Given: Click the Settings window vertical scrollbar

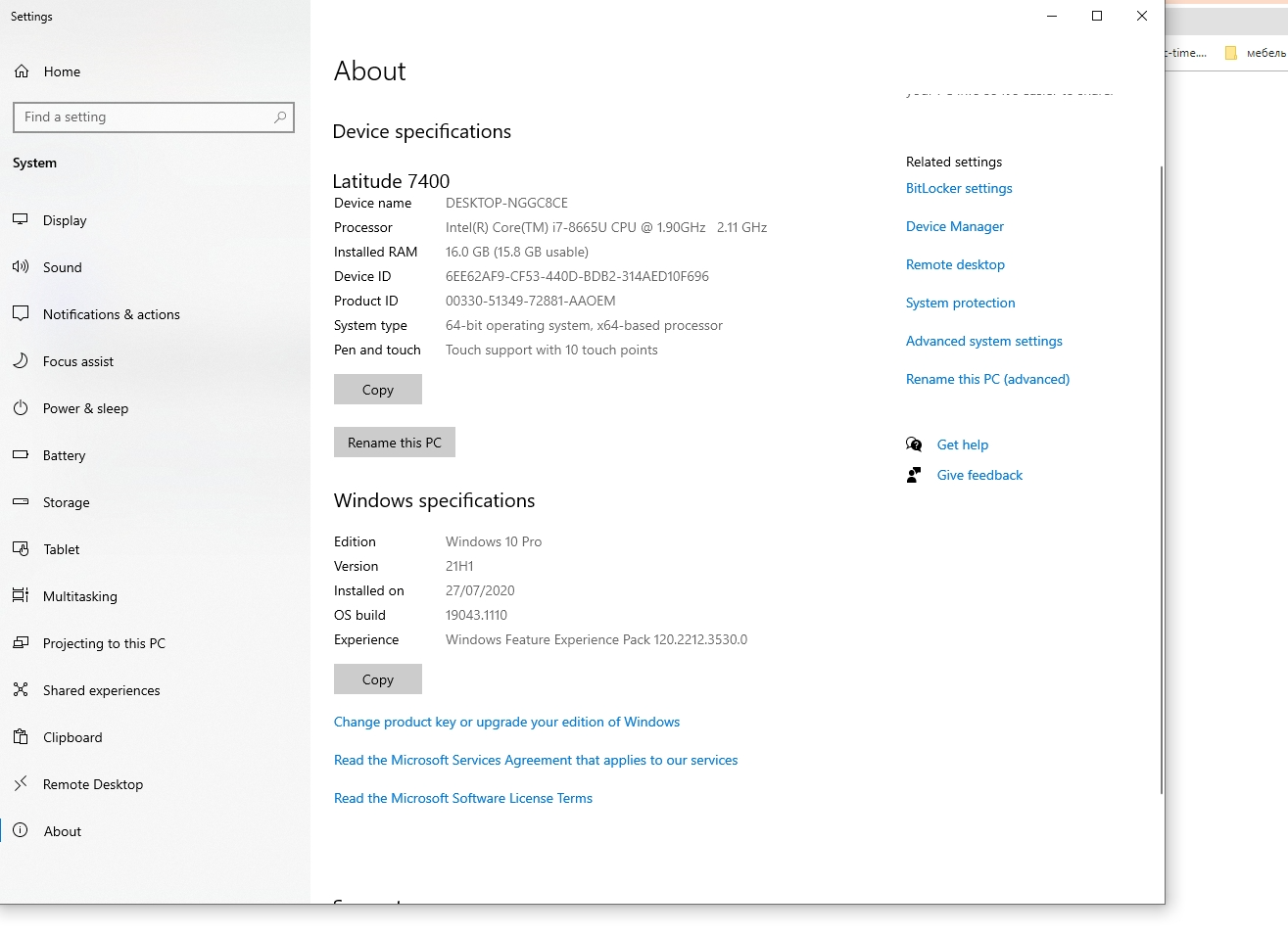Looking at the screenshot, I should 1162,480.
